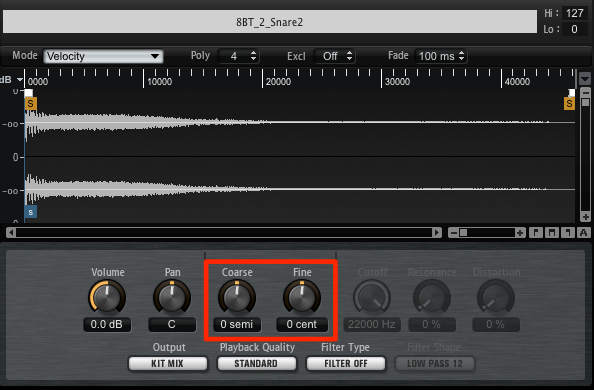Click the 10000 mark on the ruler

click(x=159, y=81)
